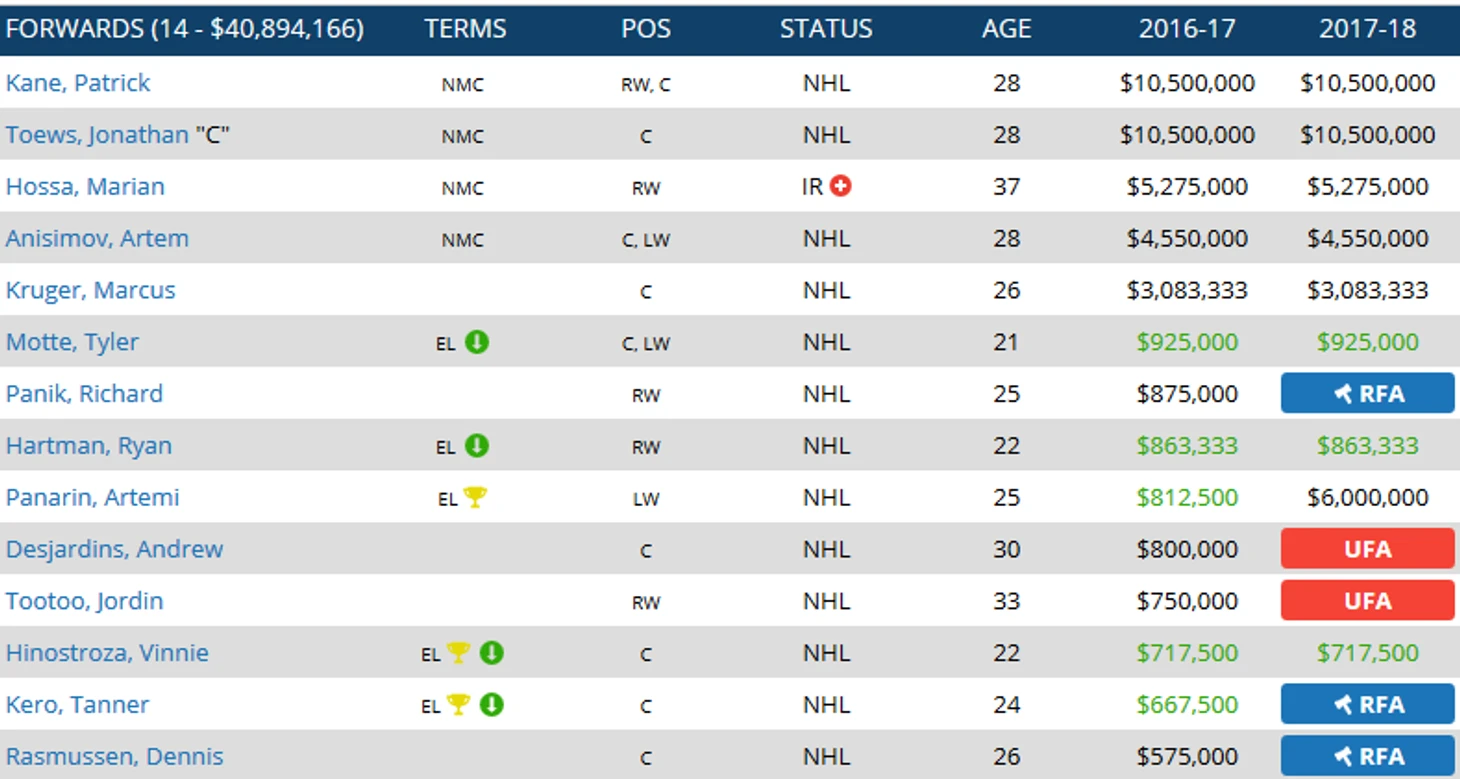Screen dimensions: 1460x779
Task: Click the trophy icon in Hinostroza's row
Action: [458, 653]
